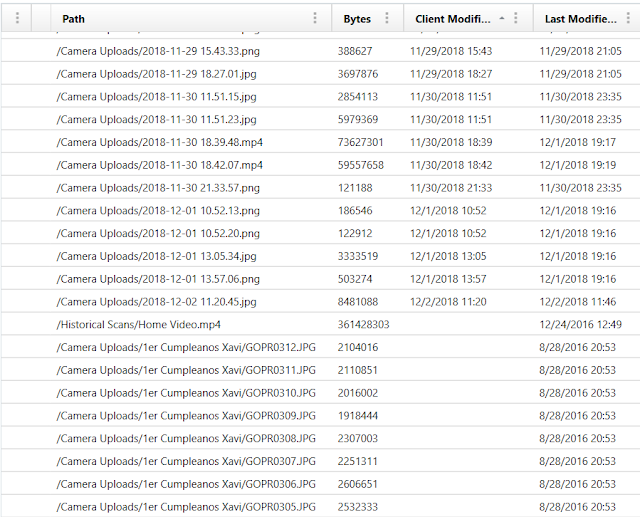Viewport: 640px width, 517px height.
Task: Click the bytes value 5979369
Action: 358,120
